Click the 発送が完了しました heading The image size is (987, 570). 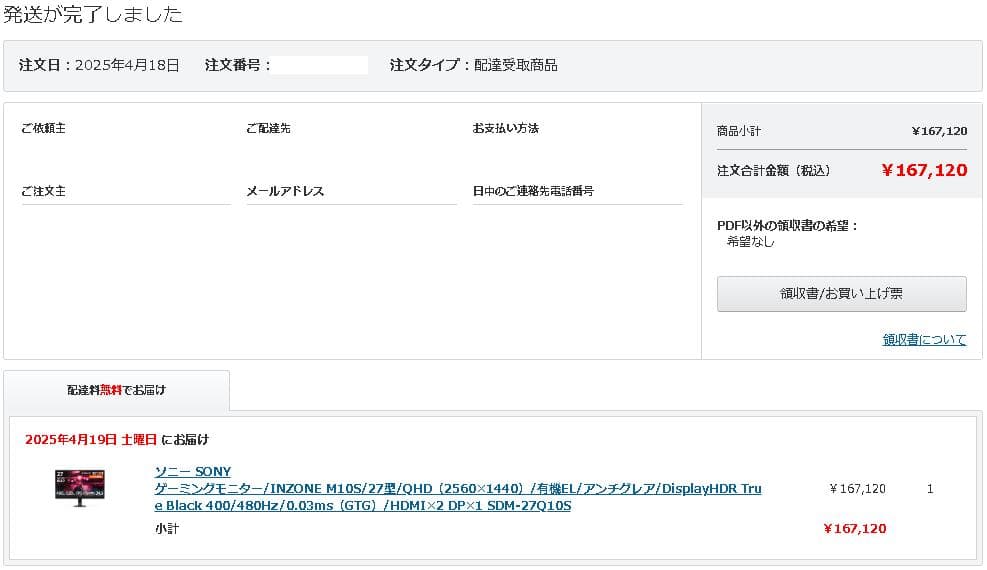[93, 14]
